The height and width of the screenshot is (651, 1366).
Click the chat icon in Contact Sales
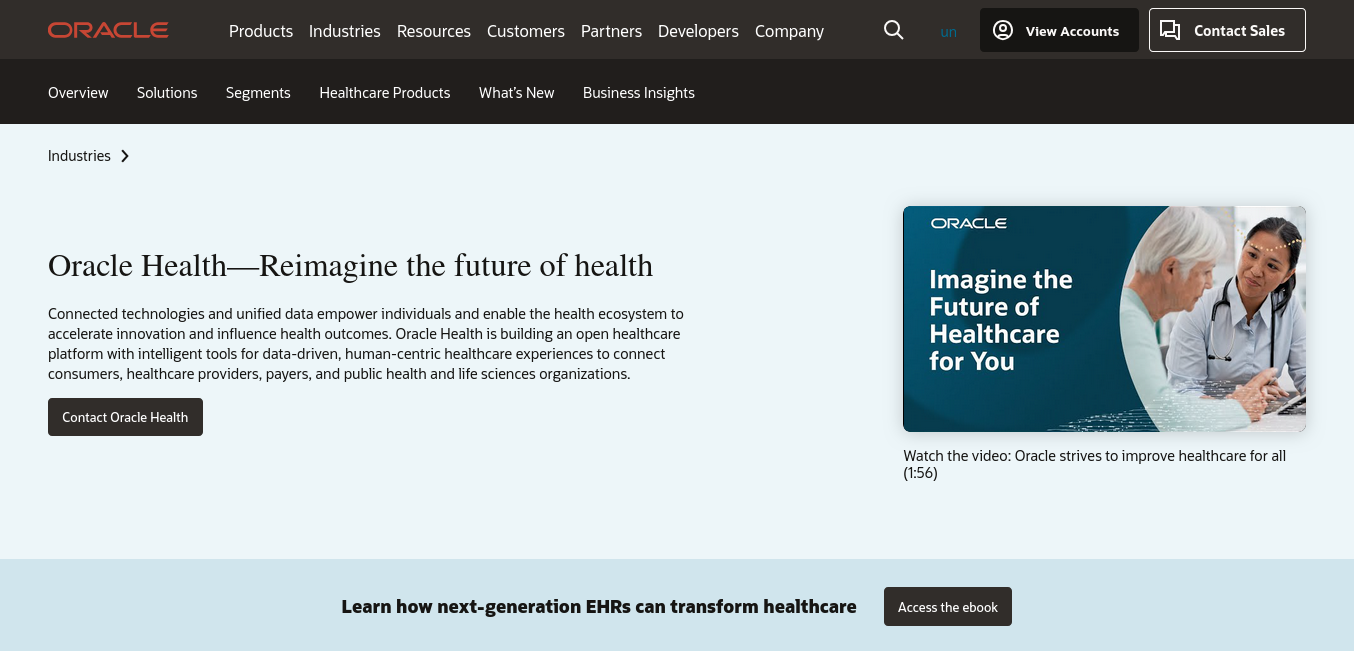[x=1170, y=30]
